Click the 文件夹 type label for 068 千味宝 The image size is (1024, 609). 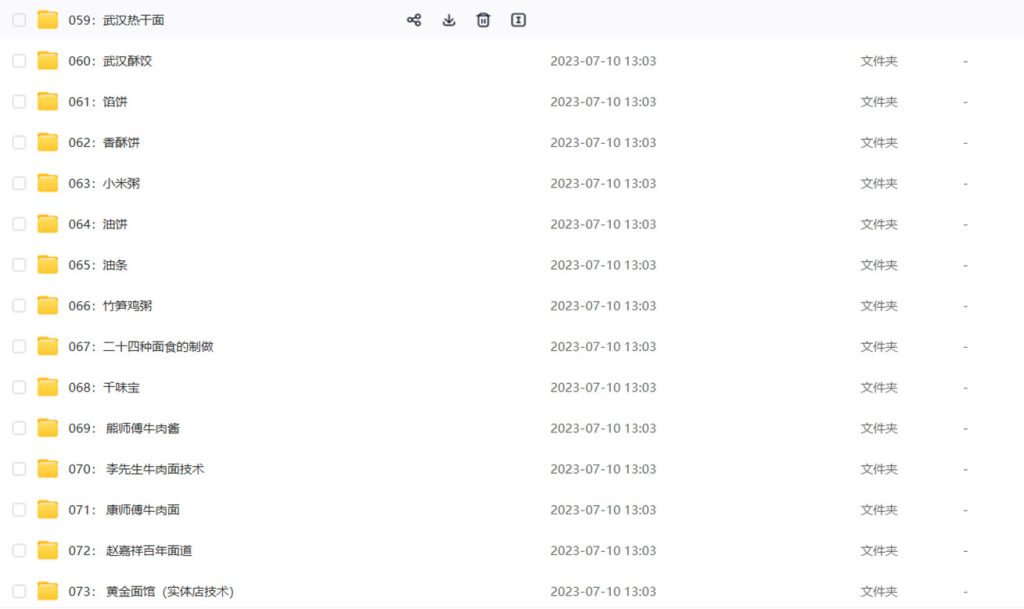tap(878, 387)
